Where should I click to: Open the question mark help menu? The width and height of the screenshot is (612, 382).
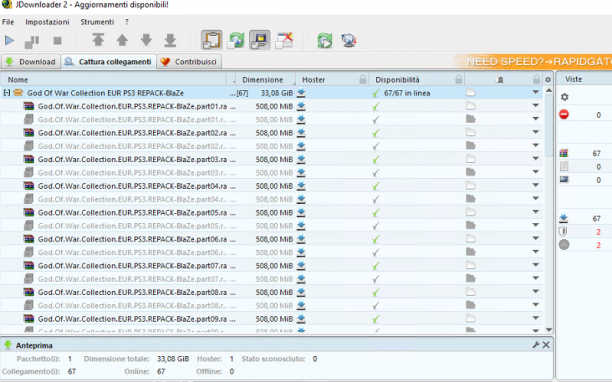(x=127, y=22)
